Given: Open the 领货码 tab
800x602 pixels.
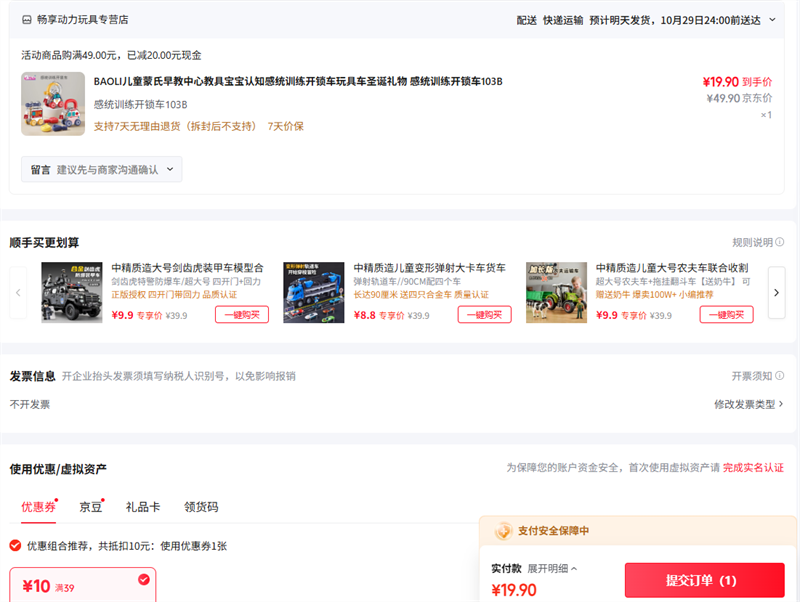Looking at the screenshot, I should pyautogui.click(x=201, y=507).
